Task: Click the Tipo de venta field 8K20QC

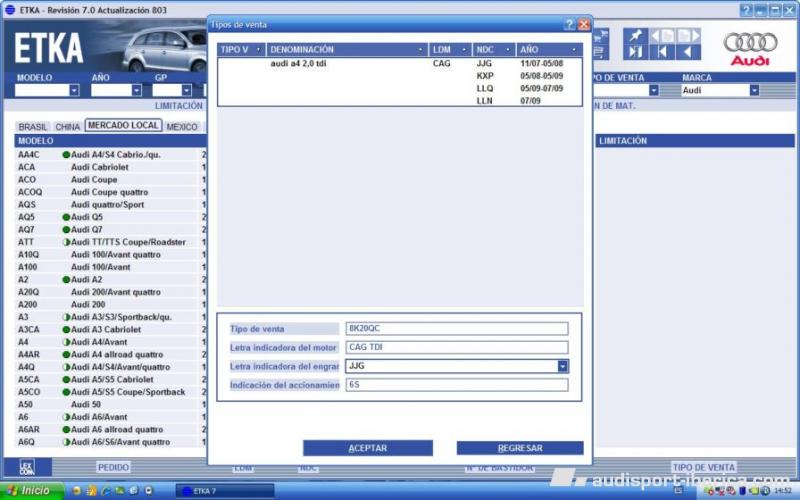Action: 457,329
